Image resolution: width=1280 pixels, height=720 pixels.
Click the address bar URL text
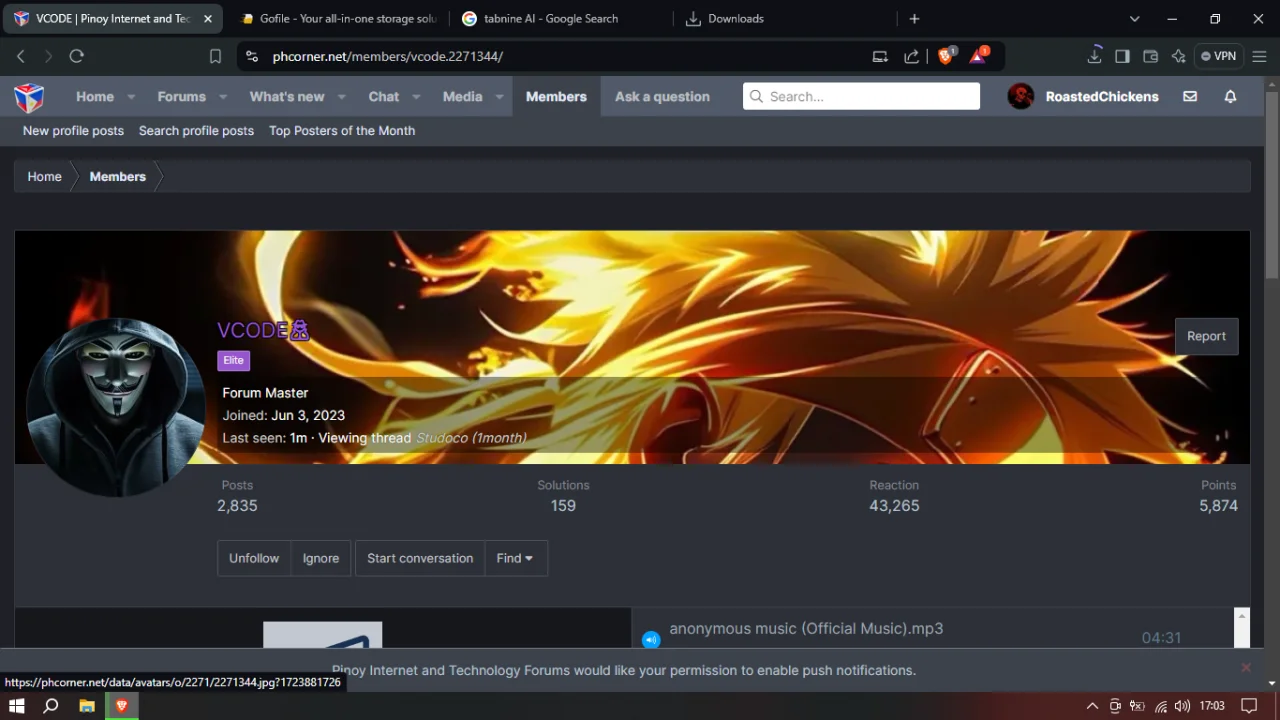click(388, 57)
